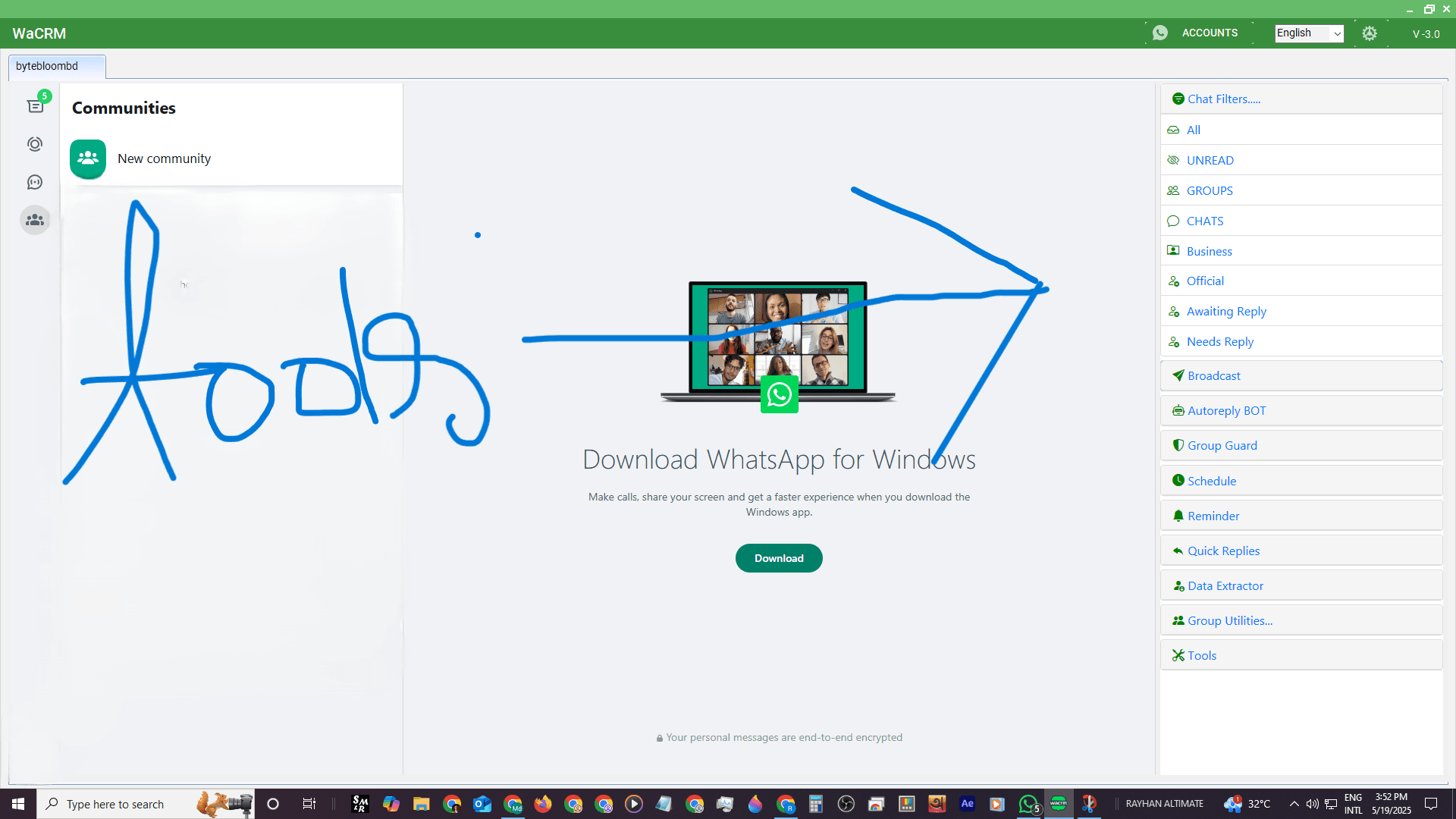
Task: Click the inbox icon next to All
Action: 1173,130
